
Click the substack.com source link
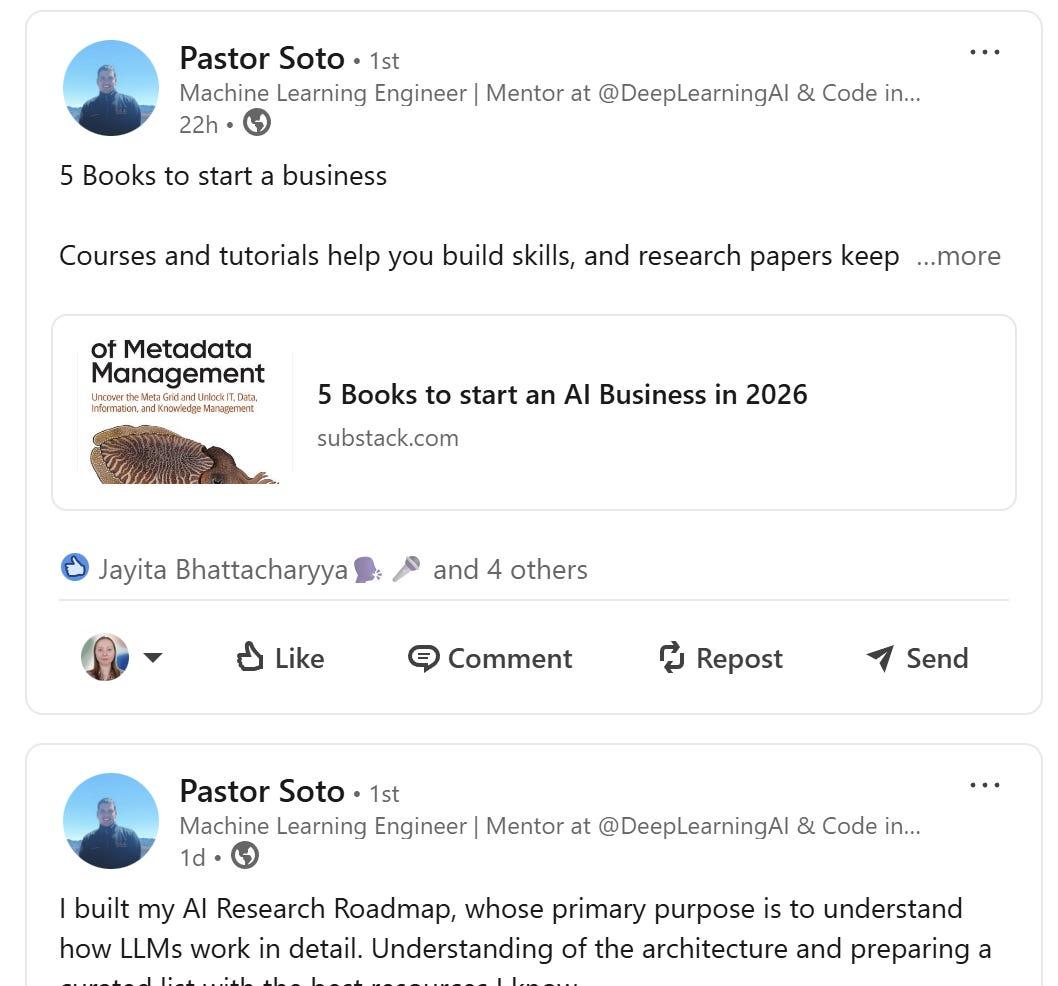pos(388,438)
